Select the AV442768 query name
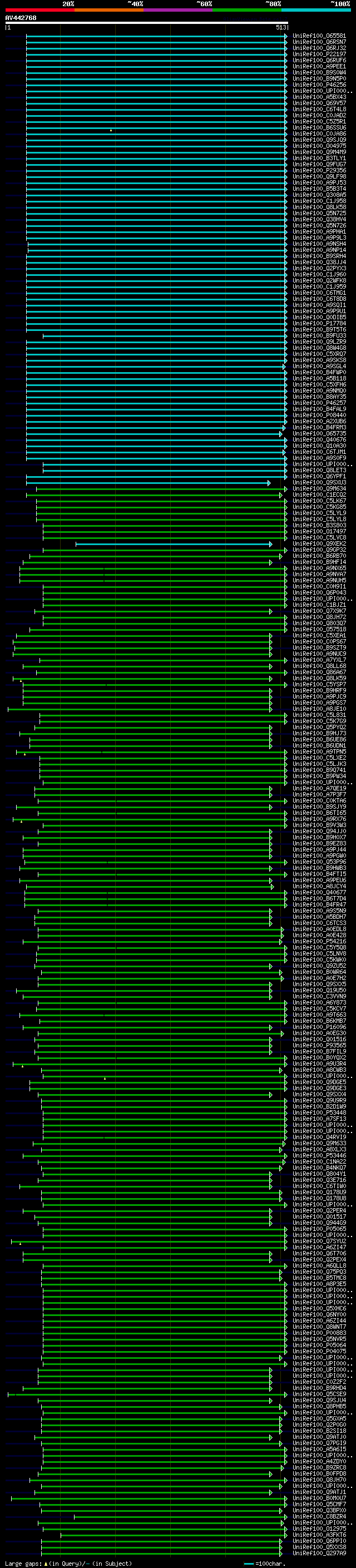 [21, 18]
